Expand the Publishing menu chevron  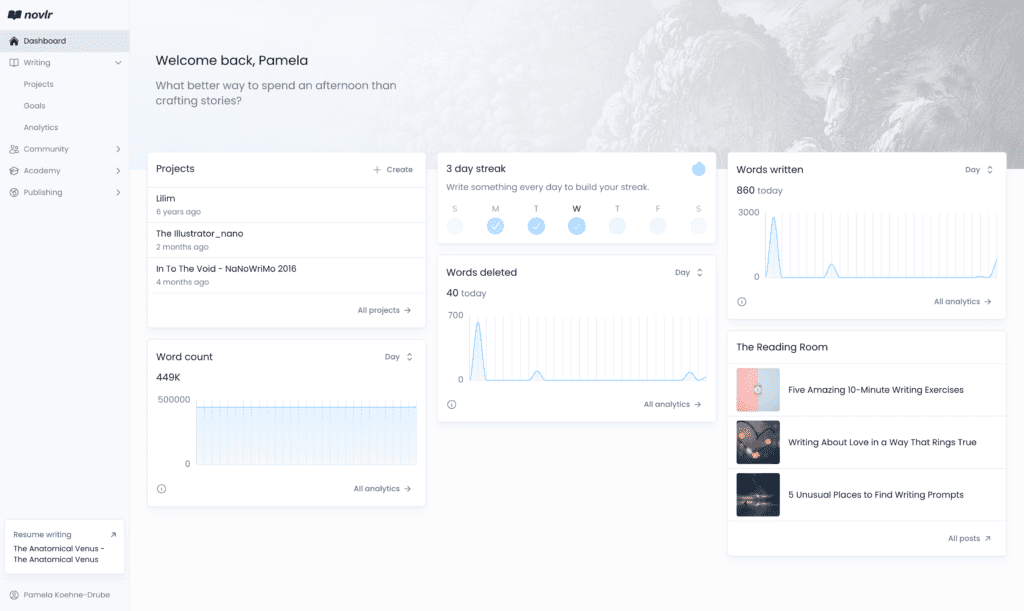click(x=118, y=192)
